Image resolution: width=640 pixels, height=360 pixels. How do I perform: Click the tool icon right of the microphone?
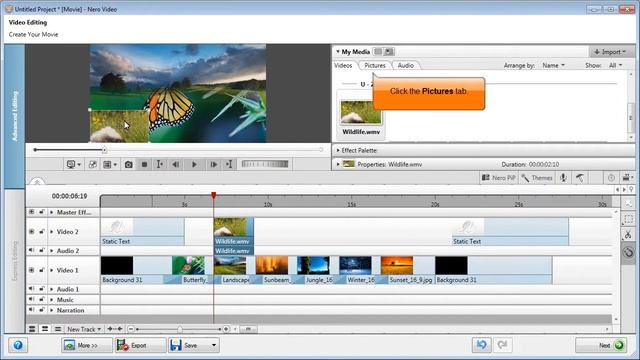pos(580,178)
